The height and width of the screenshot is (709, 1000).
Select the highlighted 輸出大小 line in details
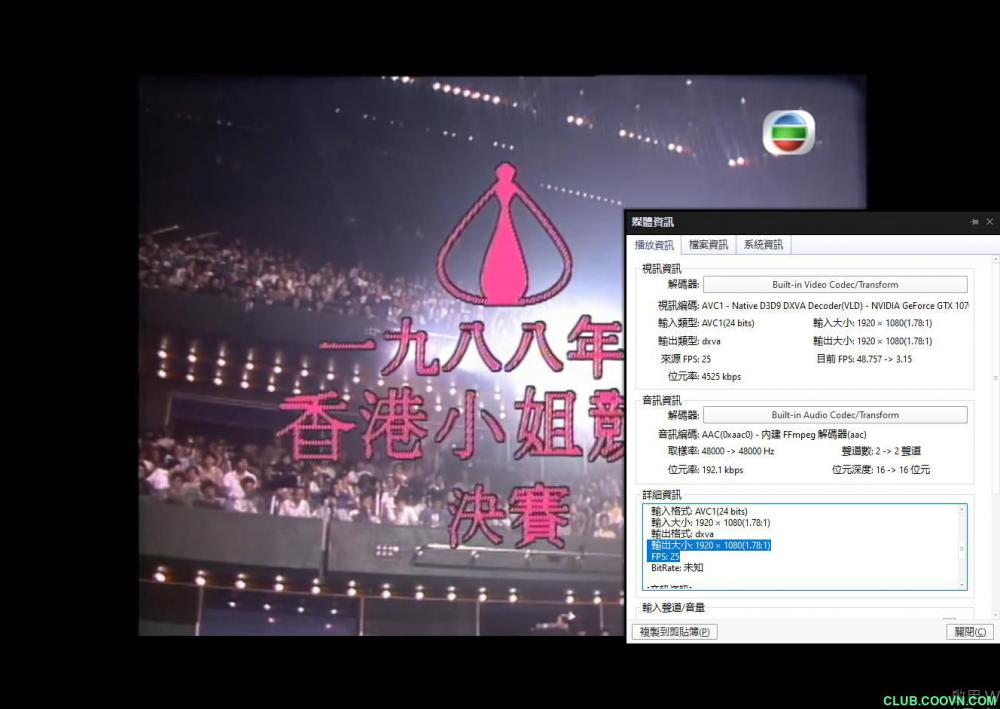tap(710, 545)
